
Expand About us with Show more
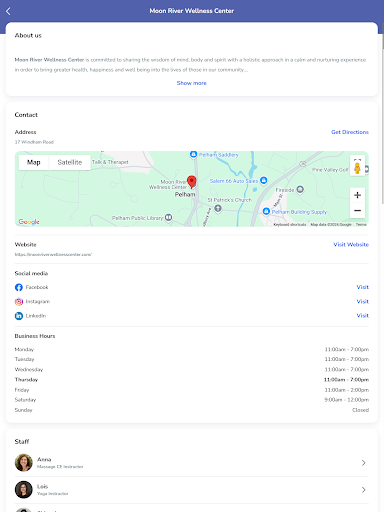(191, 83)
